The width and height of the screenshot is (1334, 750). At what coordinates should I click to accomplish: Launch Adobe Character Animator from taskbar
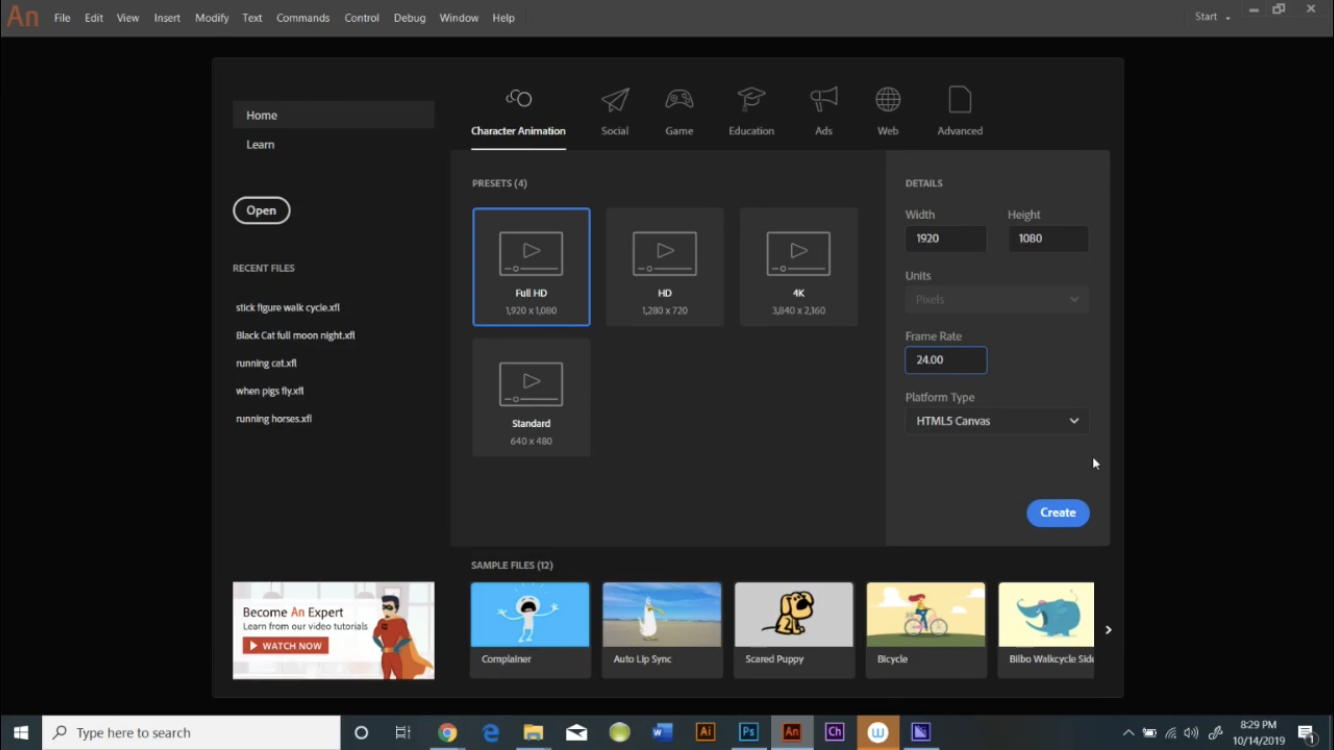(834, 733)
